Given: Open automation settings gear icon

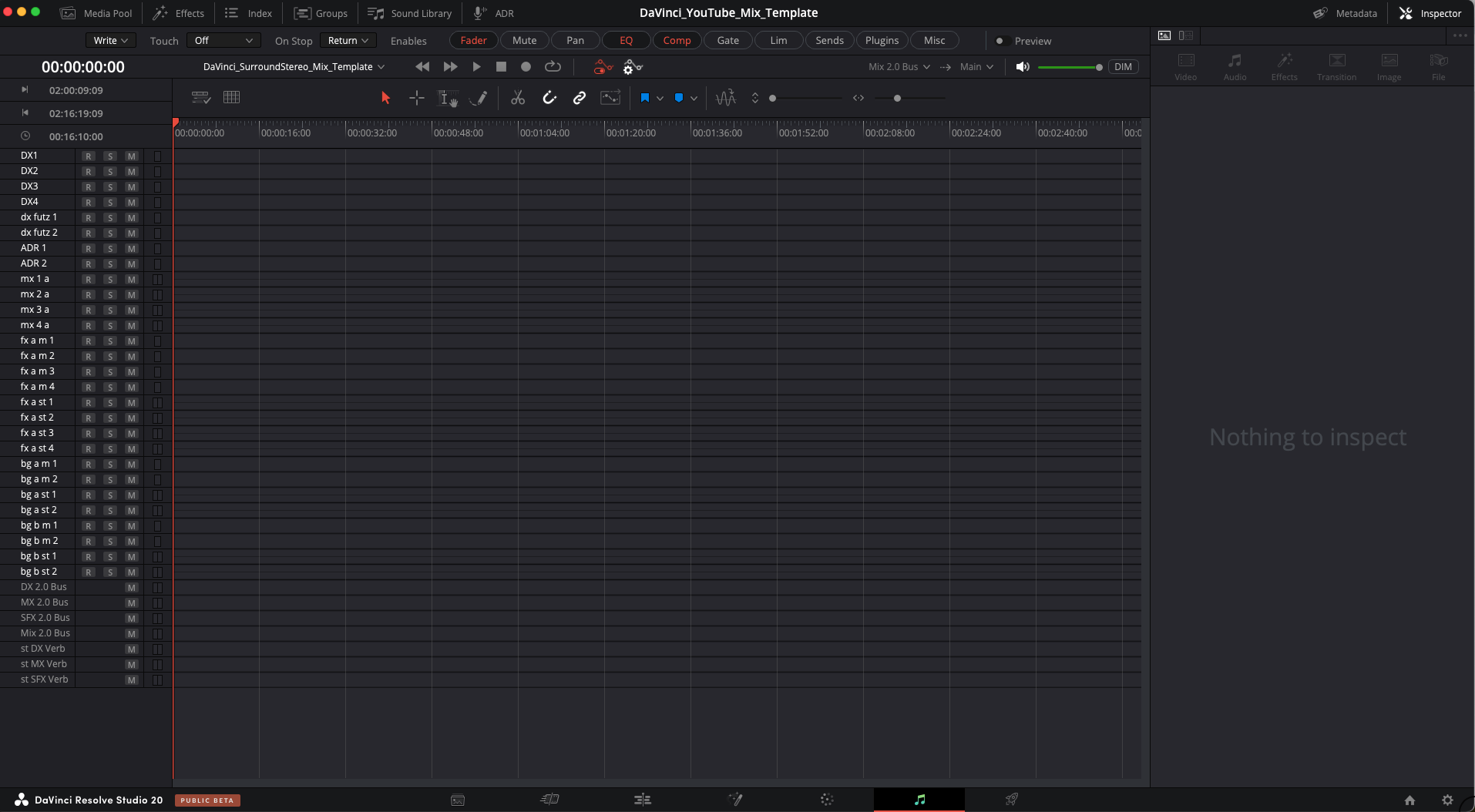Looking at the screenshot, I should 633,67.
